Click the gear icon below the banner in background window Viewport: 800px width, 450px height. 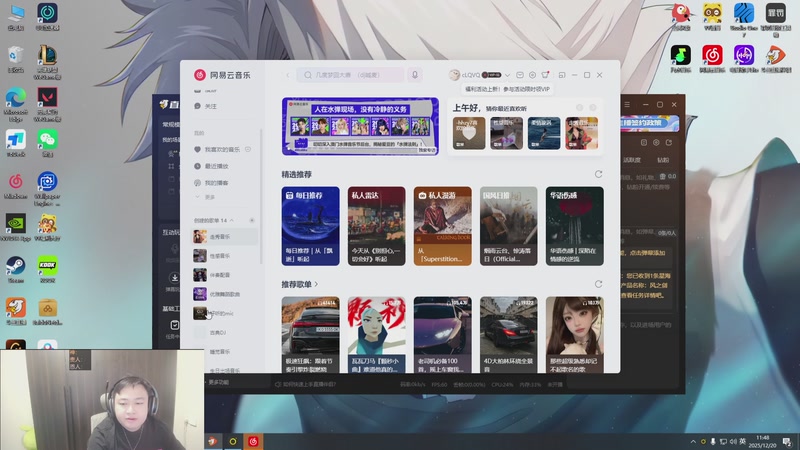pyautogui.click(x=656, y=143)
